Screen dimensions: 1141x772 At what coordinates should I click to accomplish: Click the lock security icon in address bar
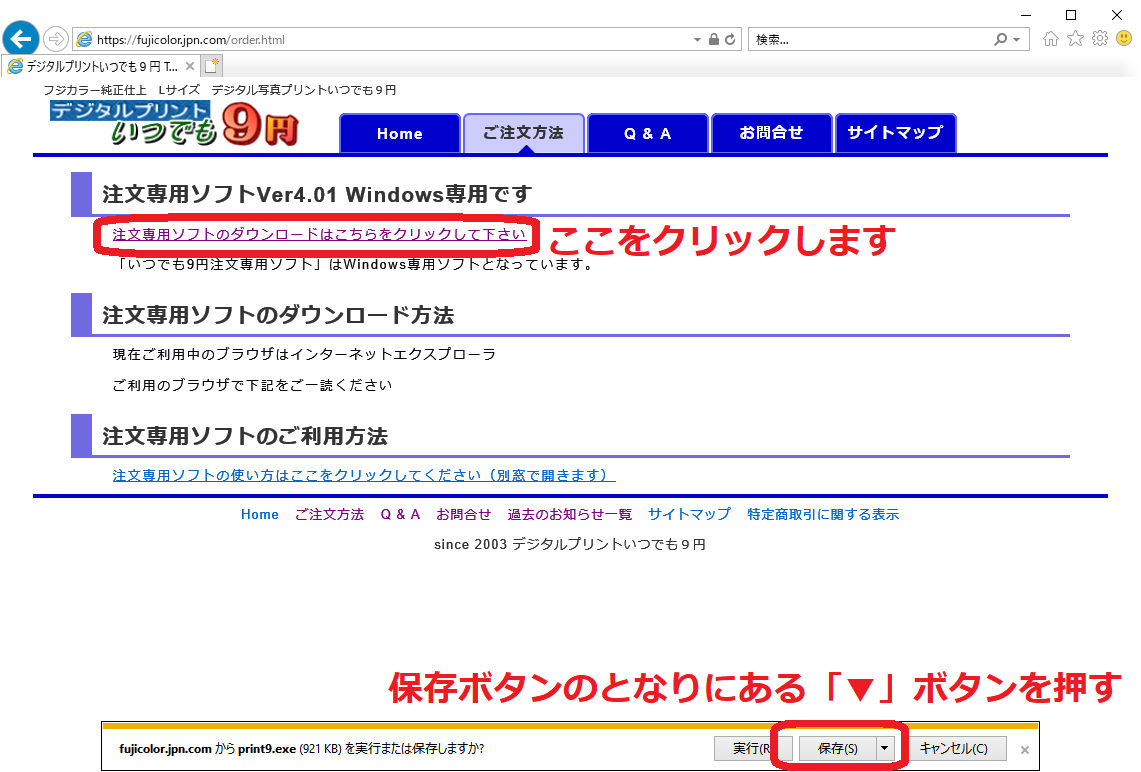click(714, 40)
